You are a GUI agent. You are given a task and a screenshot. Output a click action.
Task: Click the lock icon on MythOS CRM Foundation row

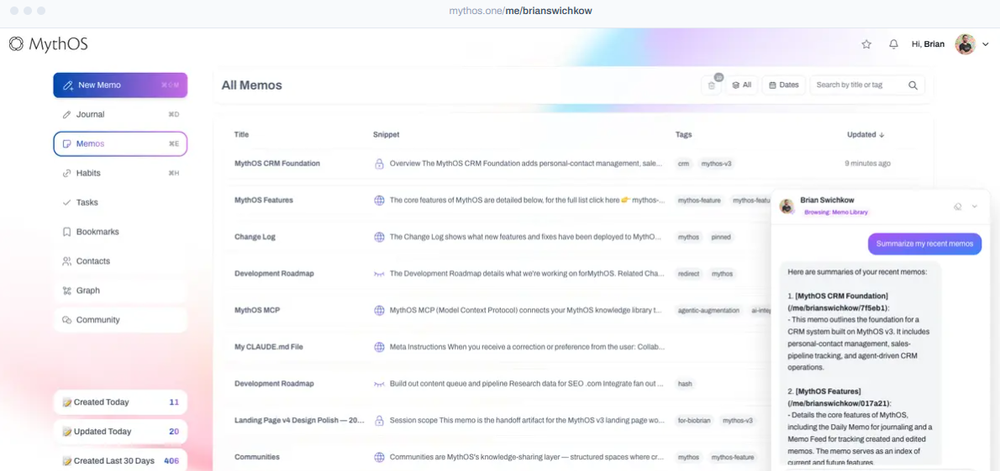379,164
